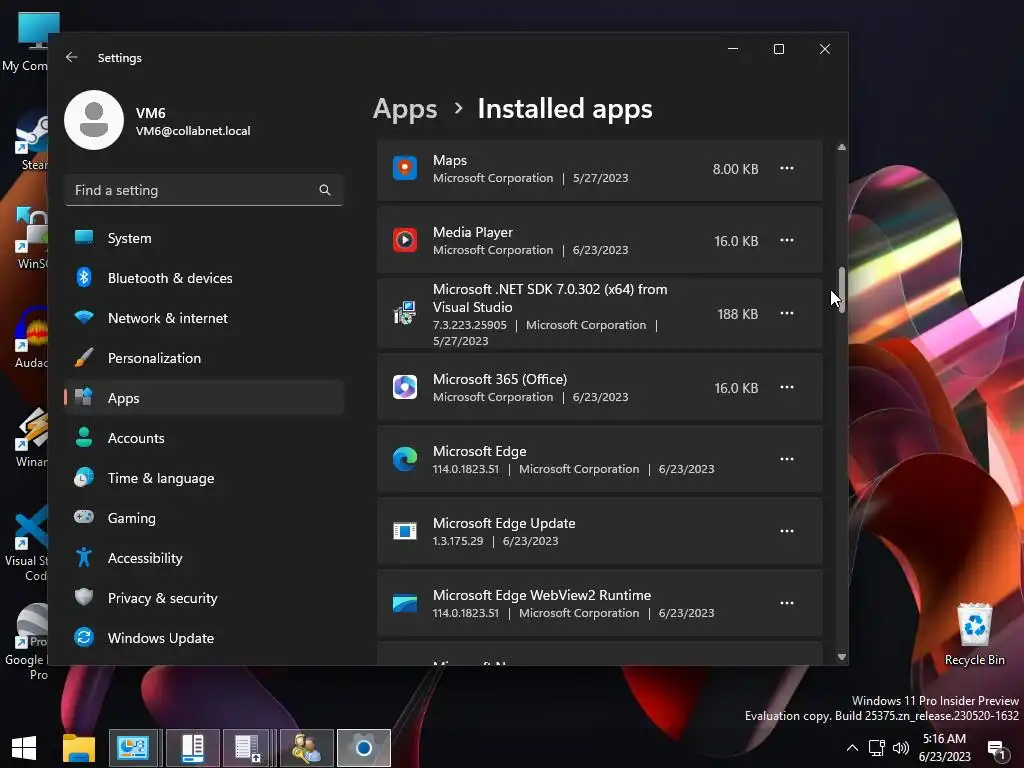
Task: Show hidden tray icons chevron
Action: click(x=852, y=748)
